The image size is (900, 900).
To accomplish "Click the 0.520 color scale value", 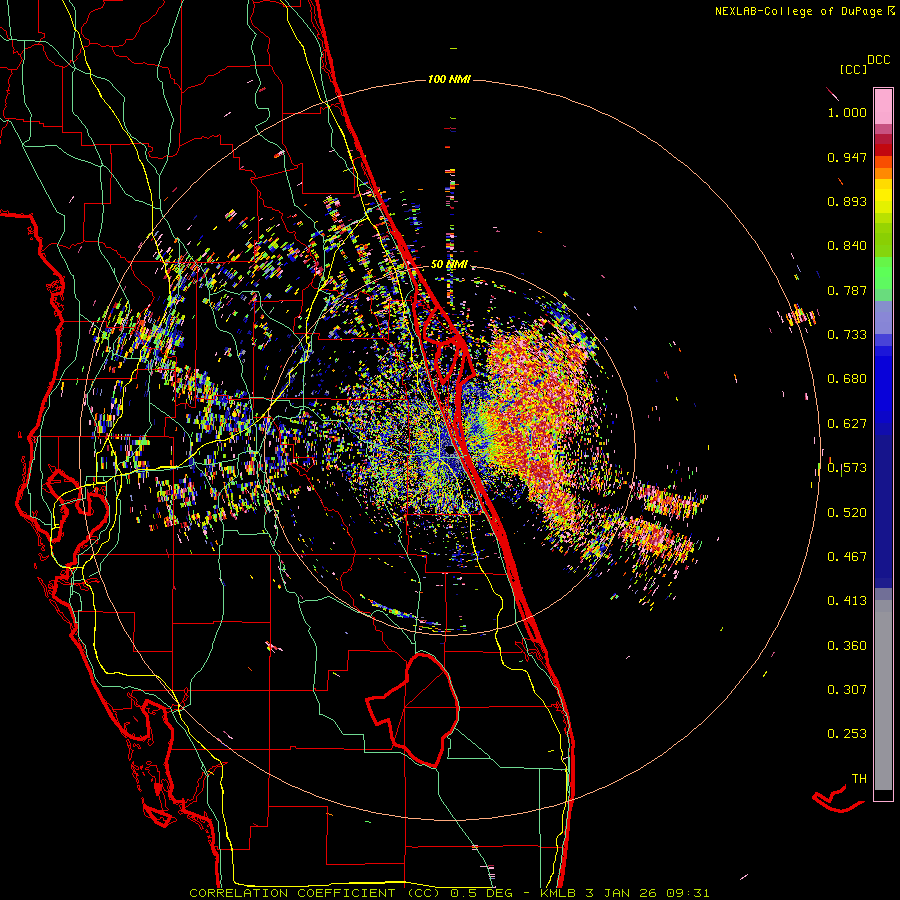I will [847, 513].
